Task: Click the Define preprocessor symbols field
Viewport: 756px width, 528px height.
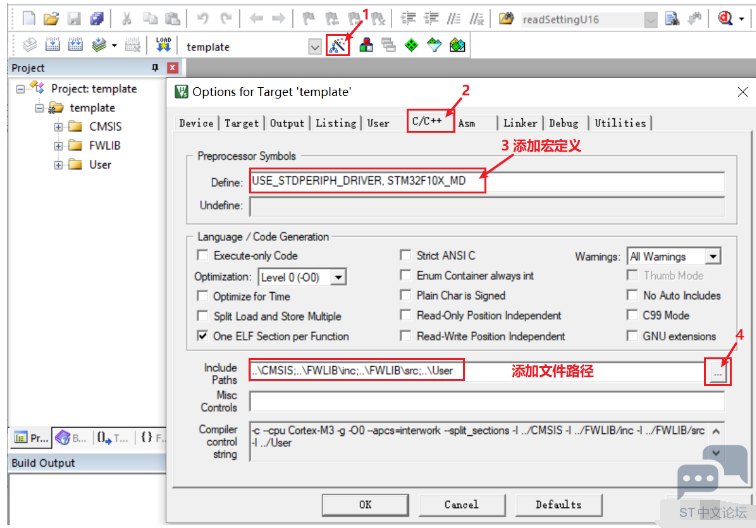Action: pos(487,182)
